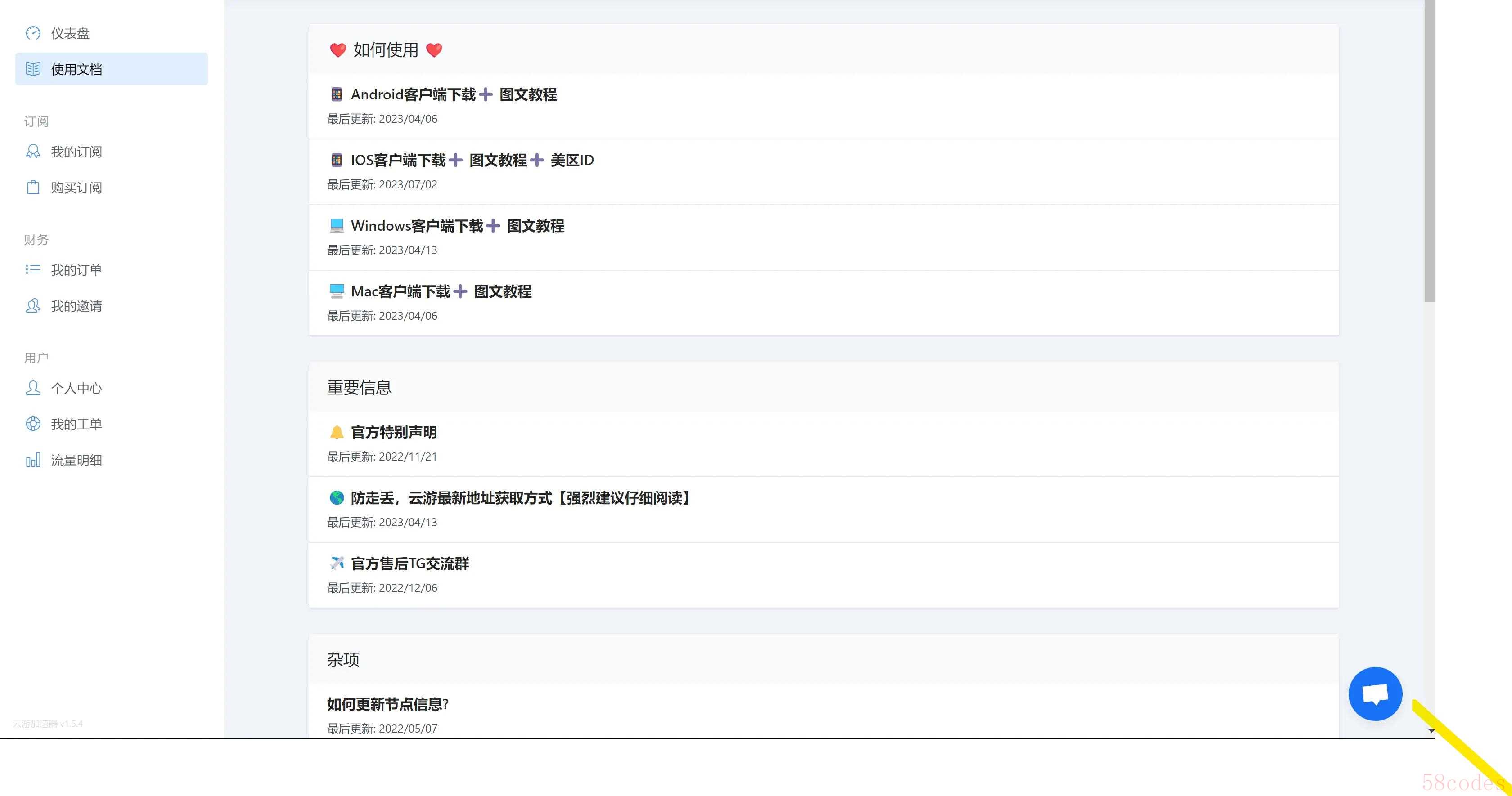The width and height of the screenshot is (1512, 796).
Task: Click the book icon beside 使用文档
Action: [33, 69]
